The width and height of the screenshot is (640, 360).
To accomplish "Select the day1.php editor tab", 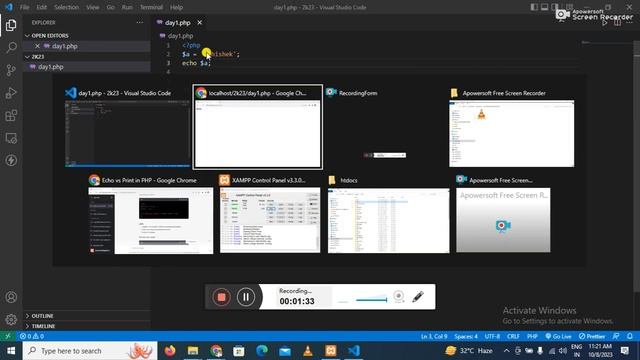I will [x=178, y=22].
